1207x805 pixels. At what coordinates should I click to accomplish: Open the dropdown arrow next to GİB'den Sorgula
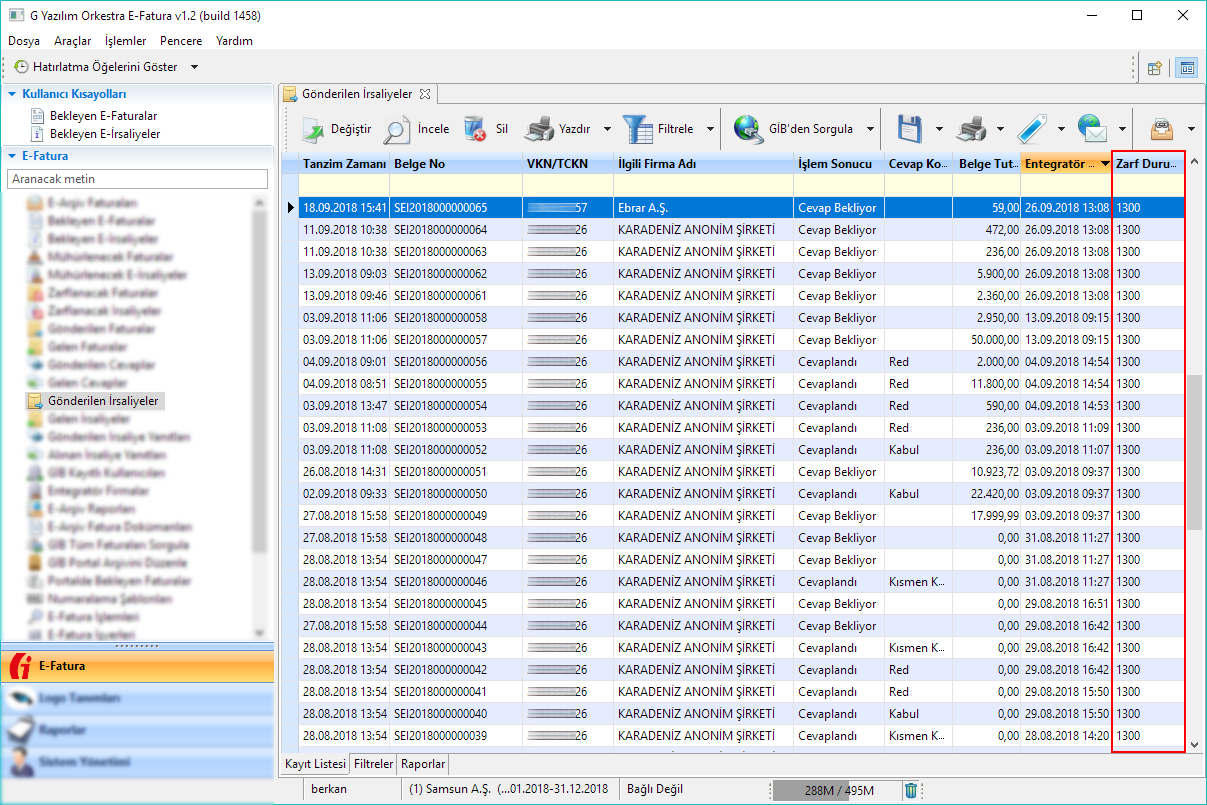(x=870, y=129)
